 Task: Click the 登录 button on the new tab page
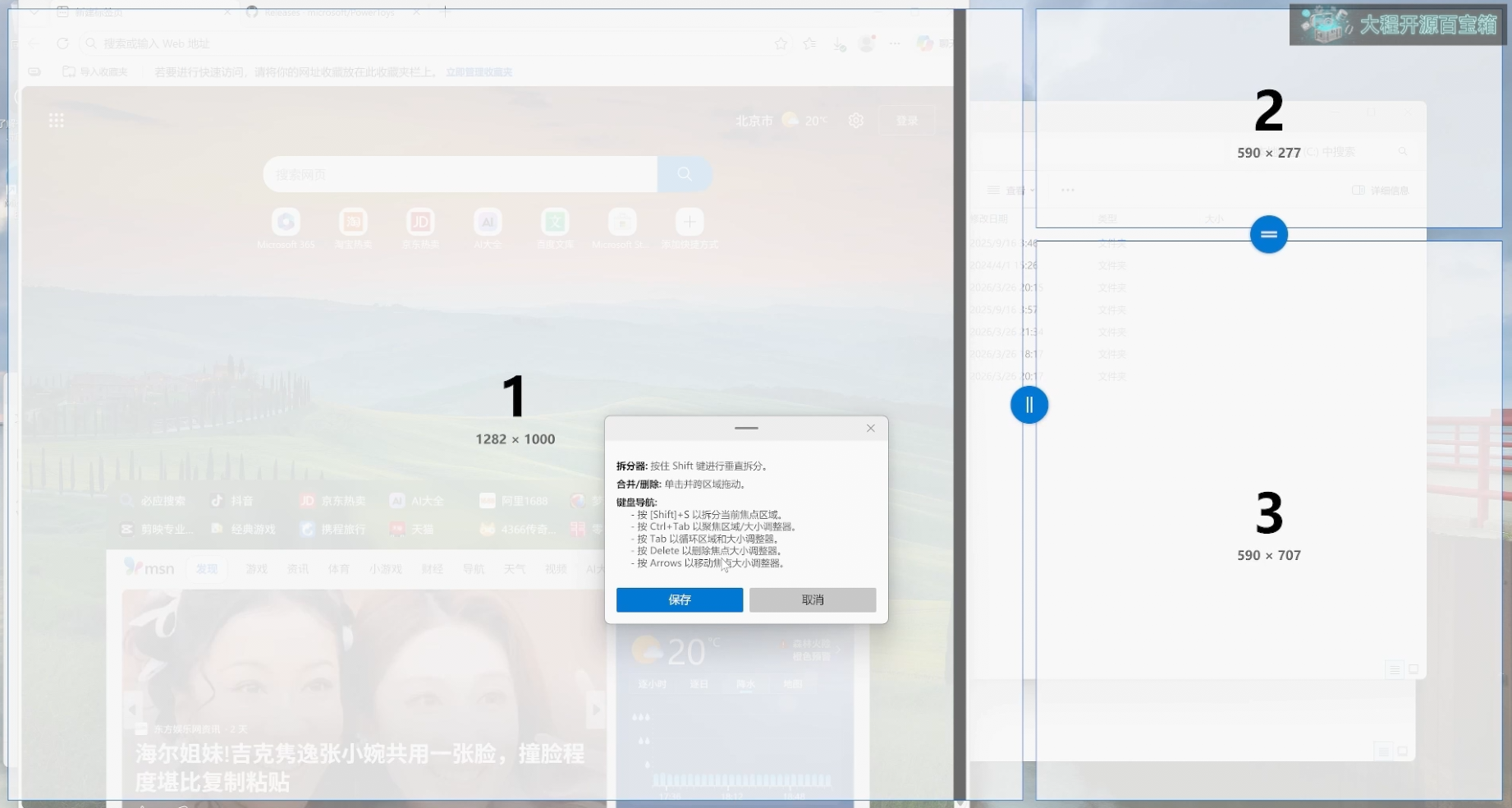(907, 121)
